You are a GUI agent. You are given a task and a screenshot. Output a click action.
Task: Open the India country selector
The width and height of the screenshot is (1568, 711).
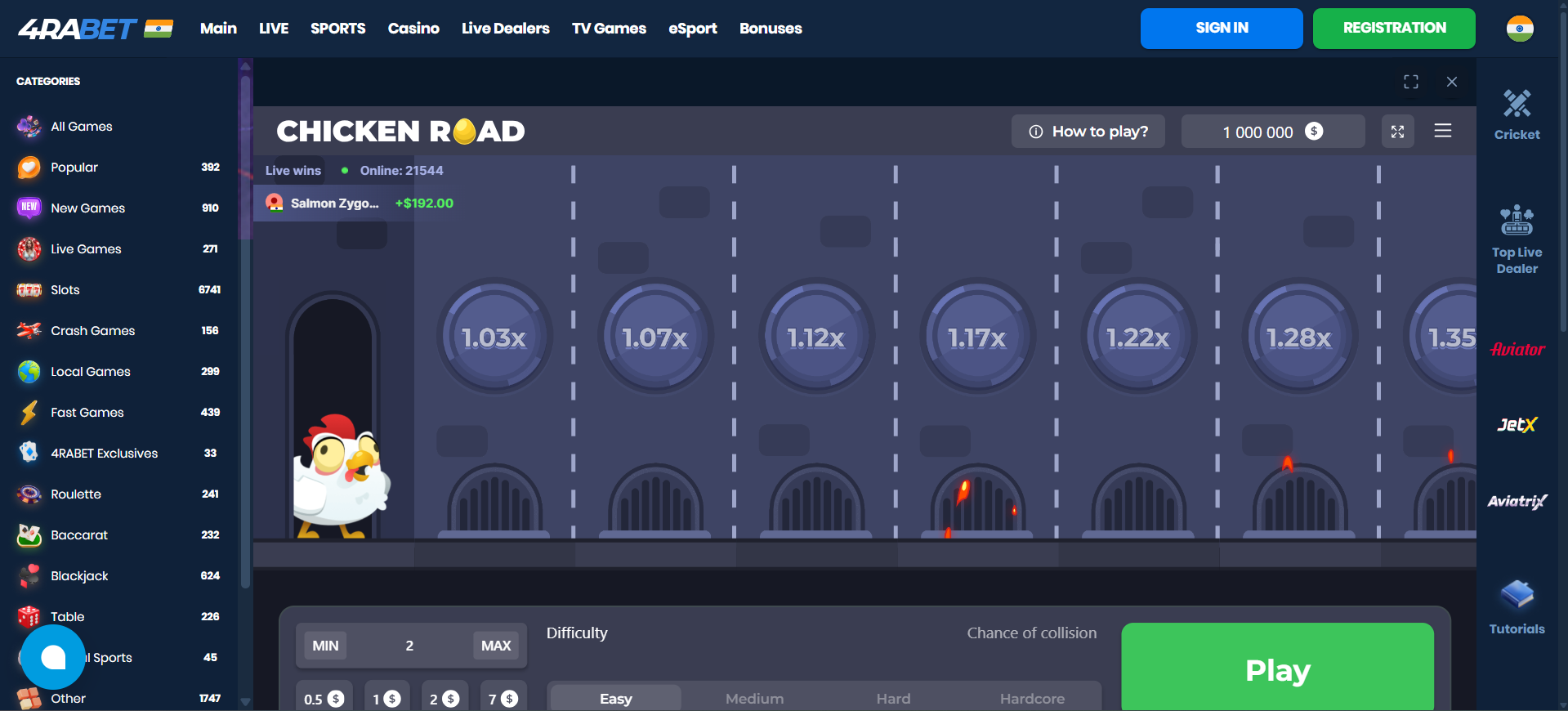(x=1519, y=29)
